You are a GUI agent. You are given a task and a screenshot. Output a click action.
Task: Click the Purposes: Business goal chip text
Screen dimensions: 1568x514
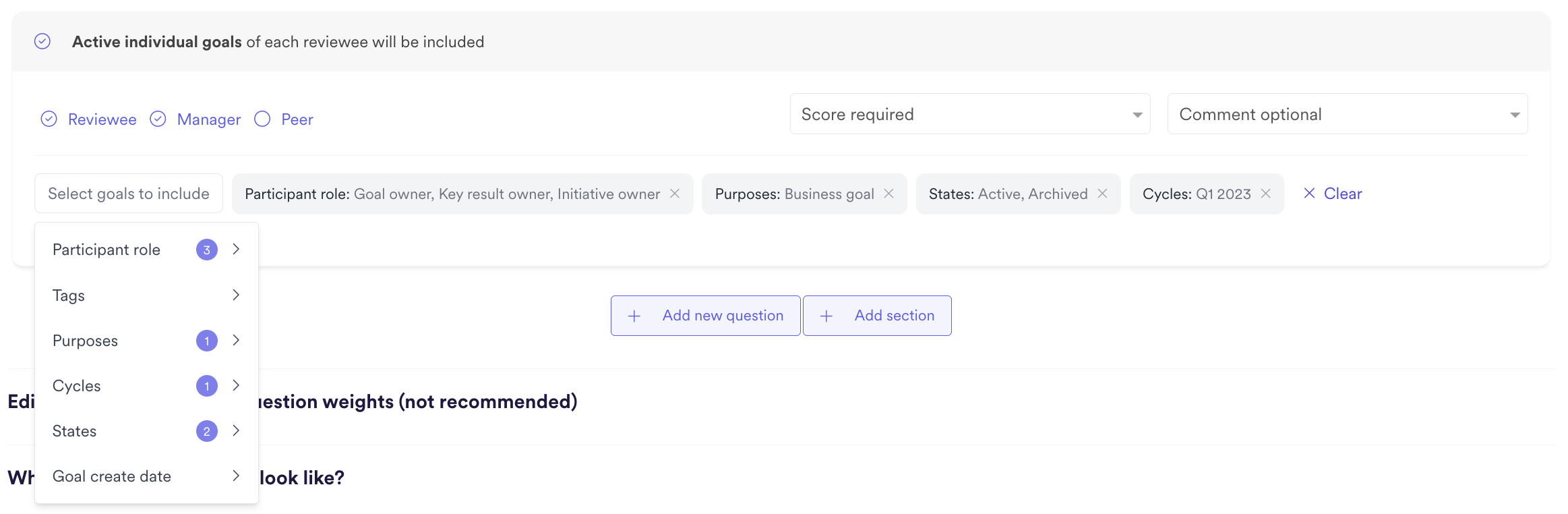coord(794,194)
